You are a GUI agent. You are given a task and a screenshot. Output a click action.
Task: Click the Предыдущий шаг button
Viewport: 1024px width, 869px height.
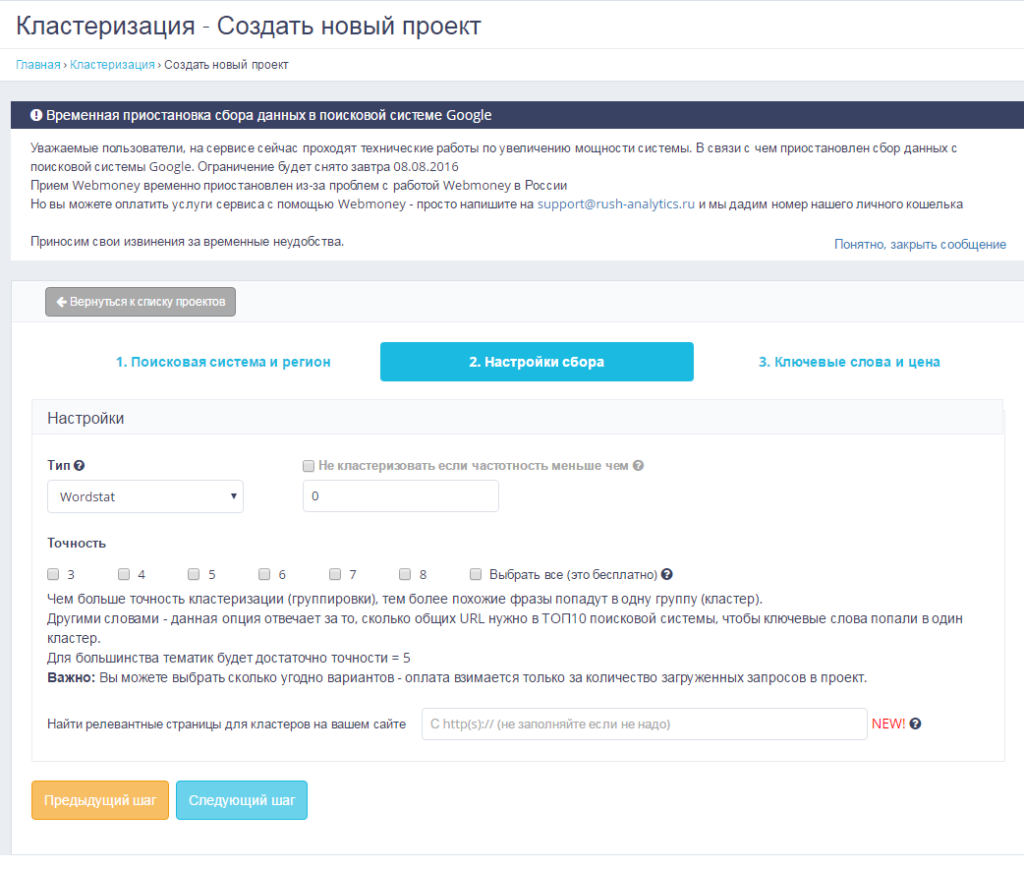[x=100, y=801]
